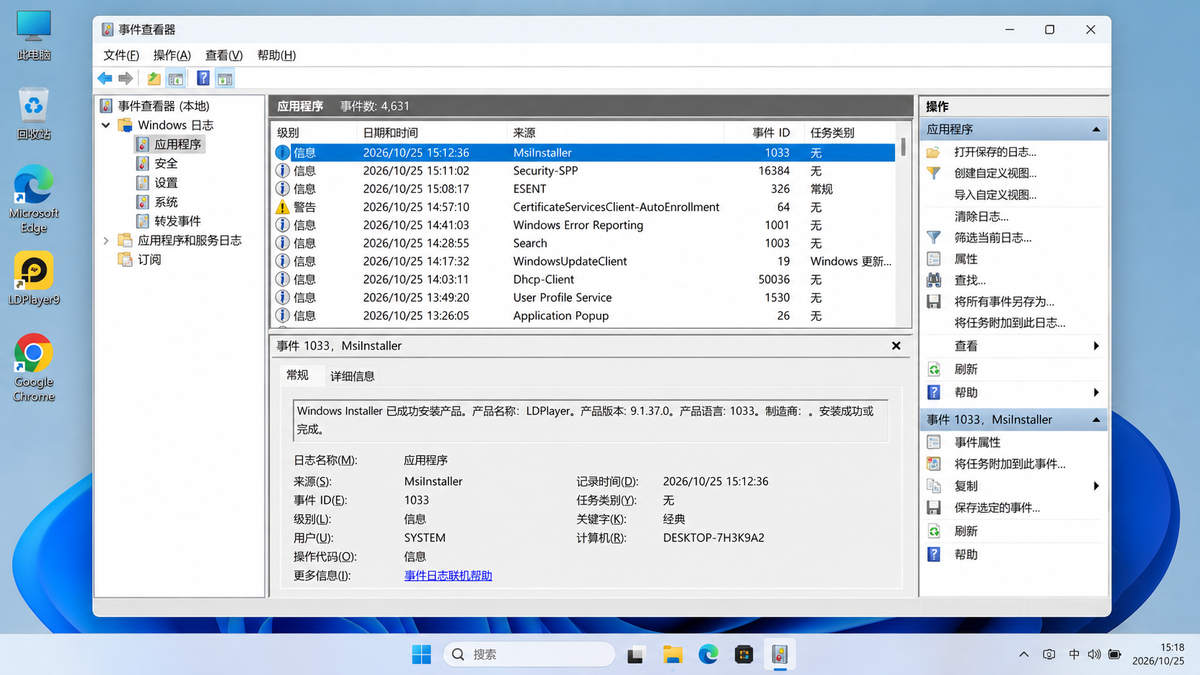Switch to the 常规 tab
Viewport: 1200px width, 675px height.
click(x=297, y=375)
